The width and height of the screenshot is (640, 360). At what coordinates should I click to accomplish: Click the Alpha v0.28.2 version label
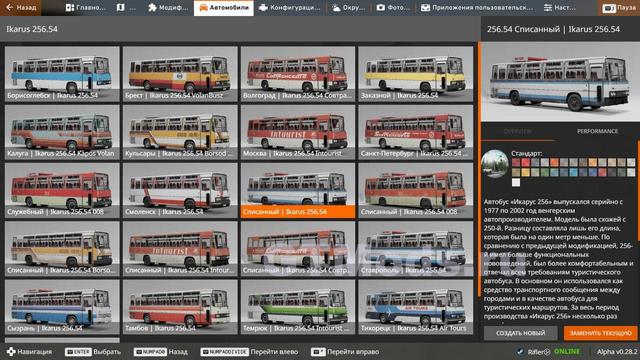pyautogui.click(x=617, y=351)
